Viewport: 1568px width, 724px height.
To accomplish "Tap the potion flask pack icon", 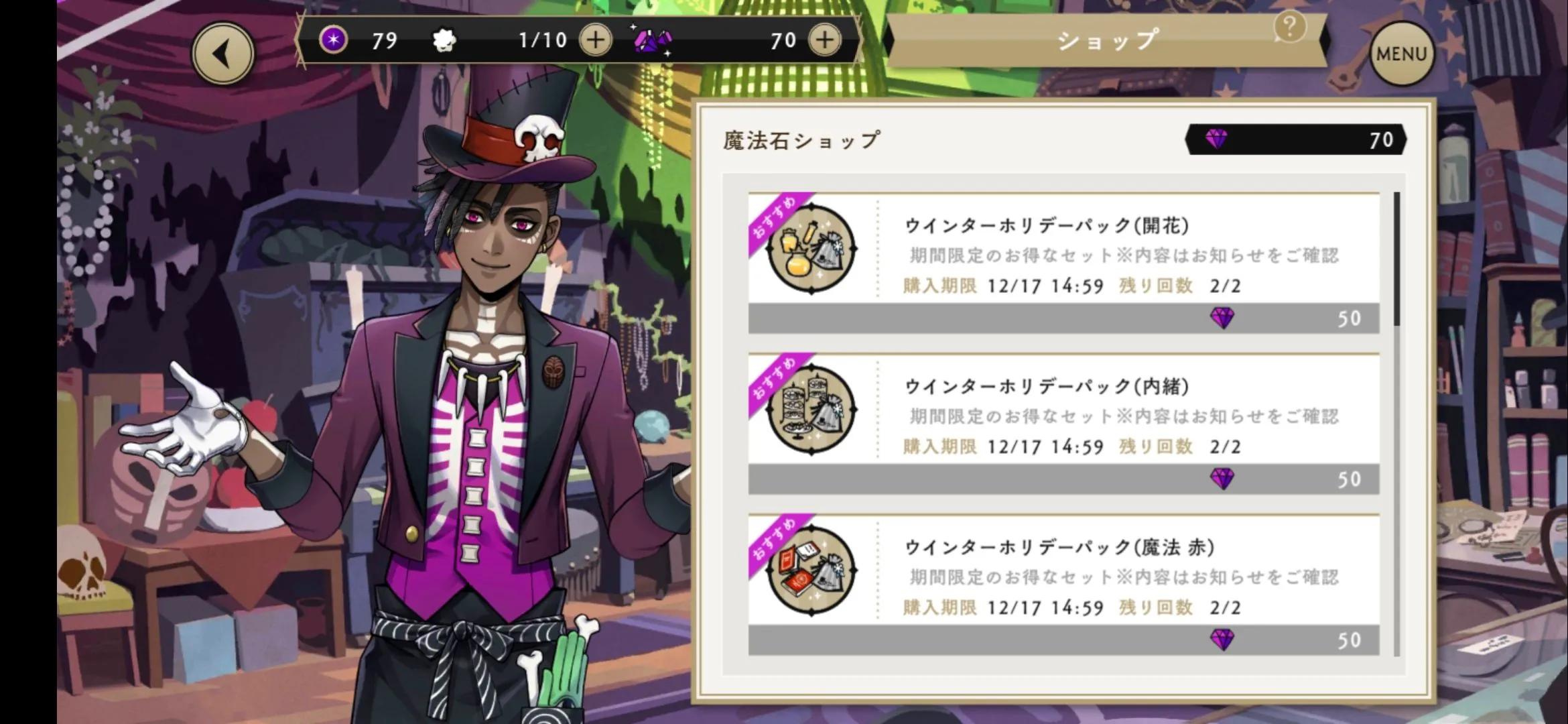I will [811, 249].
